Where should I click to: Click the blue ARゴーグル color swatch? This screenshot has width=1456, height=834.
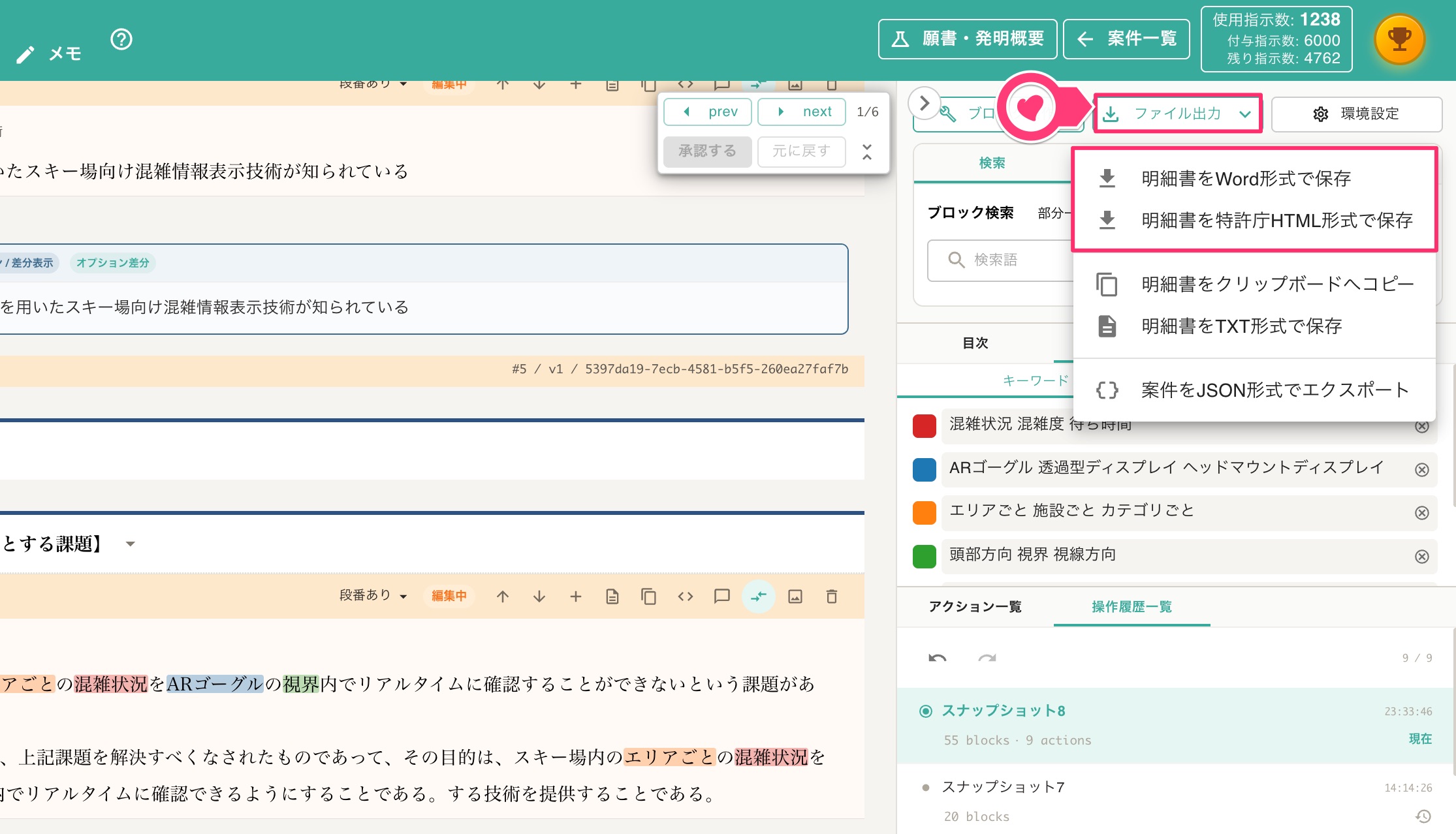924,469
